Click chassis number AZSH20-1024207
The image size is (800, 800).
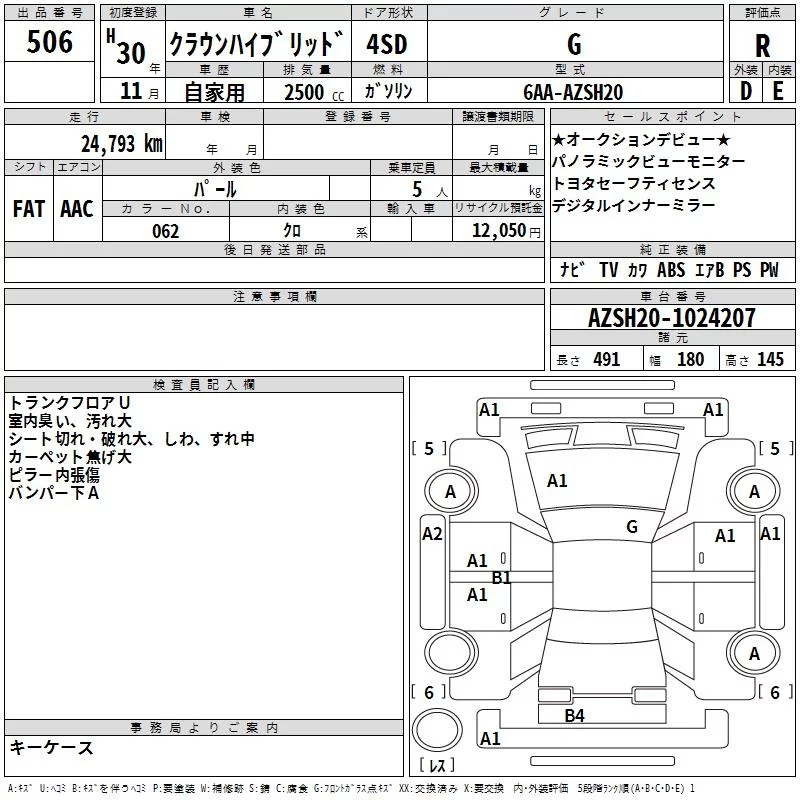pyautogui.click(x=671, y=318)
